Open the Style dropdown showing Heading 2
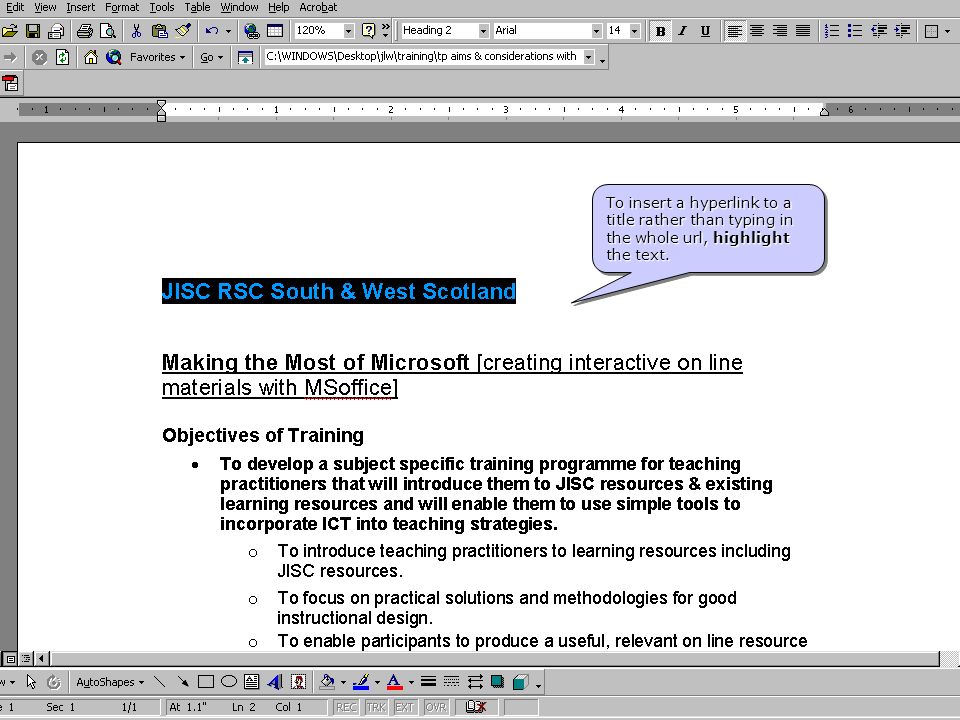Viewport: 960px width, 720px height. click(x=483, y=31)
